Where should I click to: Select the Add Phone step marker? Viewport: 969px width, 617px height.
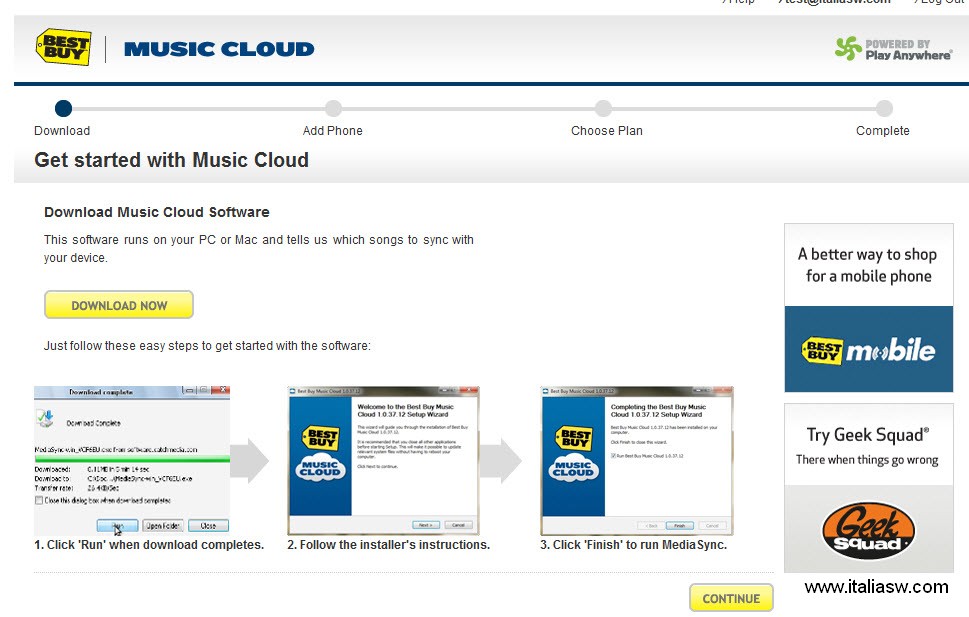coord(333,108)
